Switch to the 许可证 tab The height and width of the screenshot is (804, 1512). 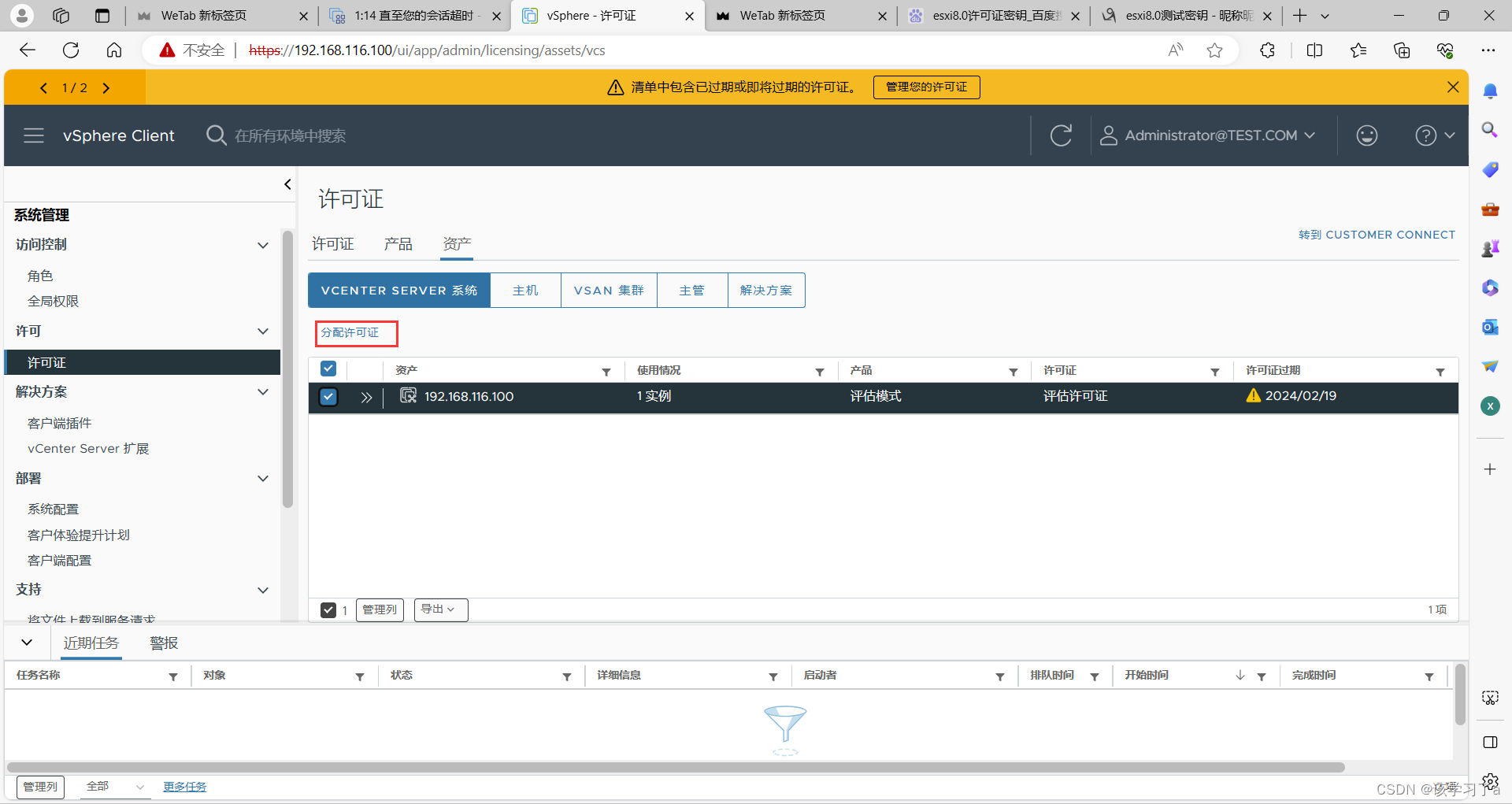click(x=332, y=244)
